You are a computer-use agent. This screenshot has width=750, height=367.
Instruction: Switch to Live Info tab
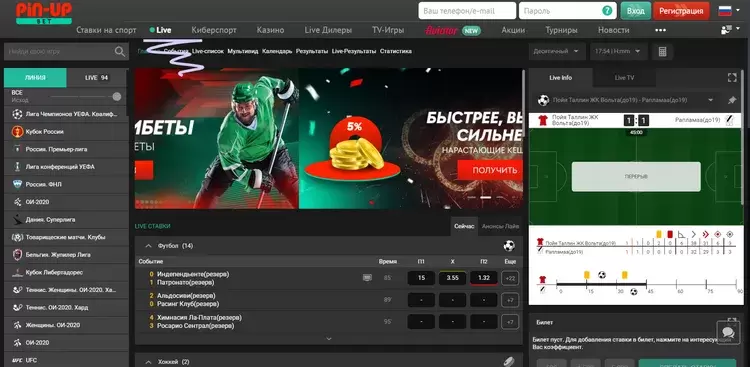tap(561, 78)
